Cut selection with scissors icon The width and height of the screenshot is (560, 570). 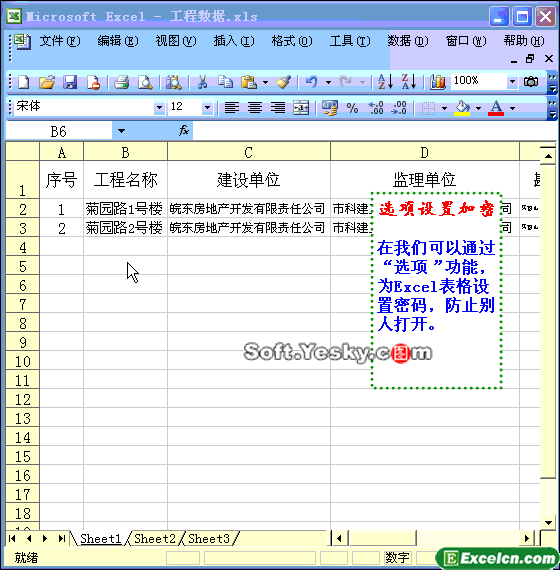(x=202, y=82)
